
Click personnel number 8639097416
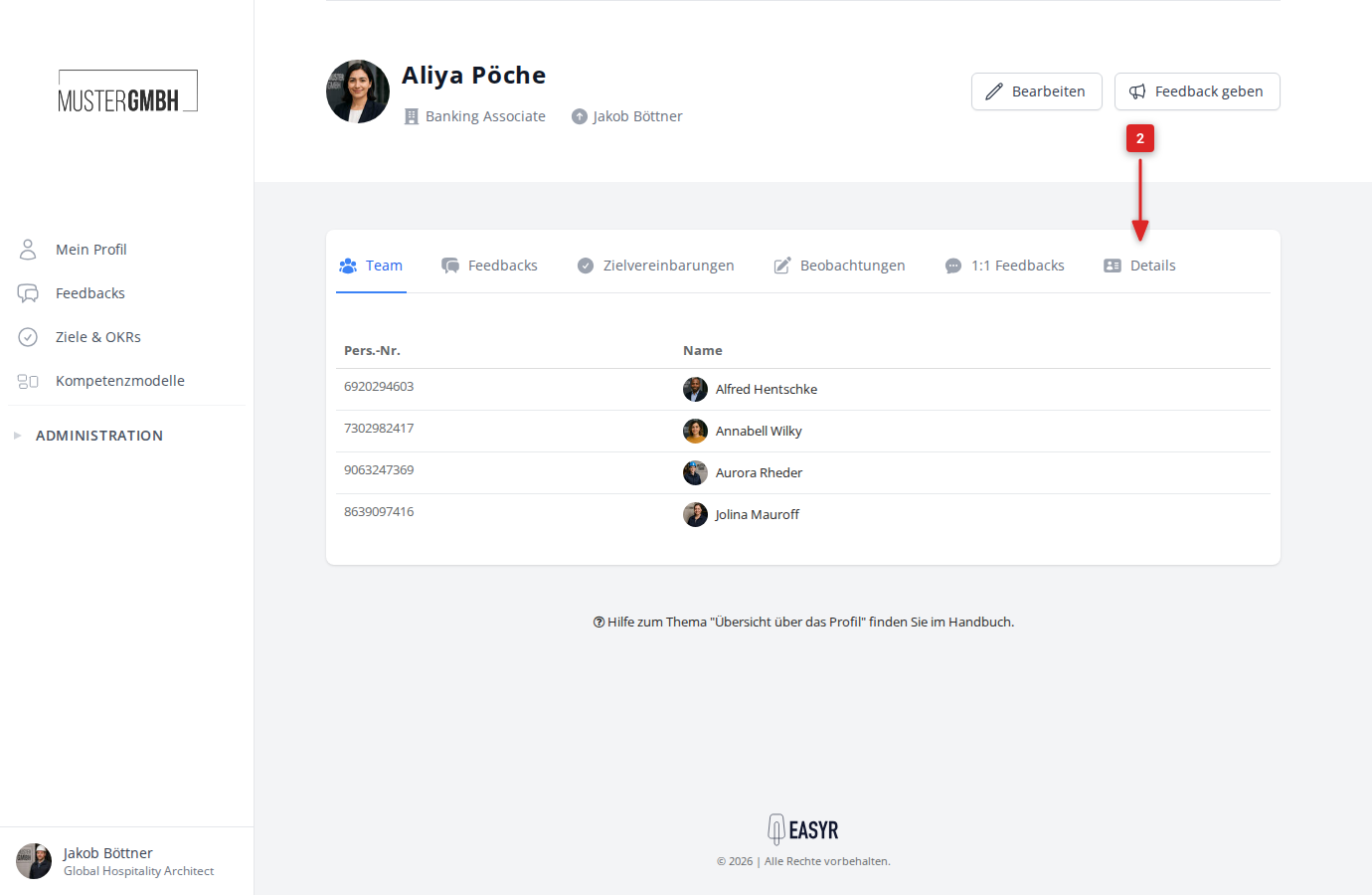coord(379,512)
